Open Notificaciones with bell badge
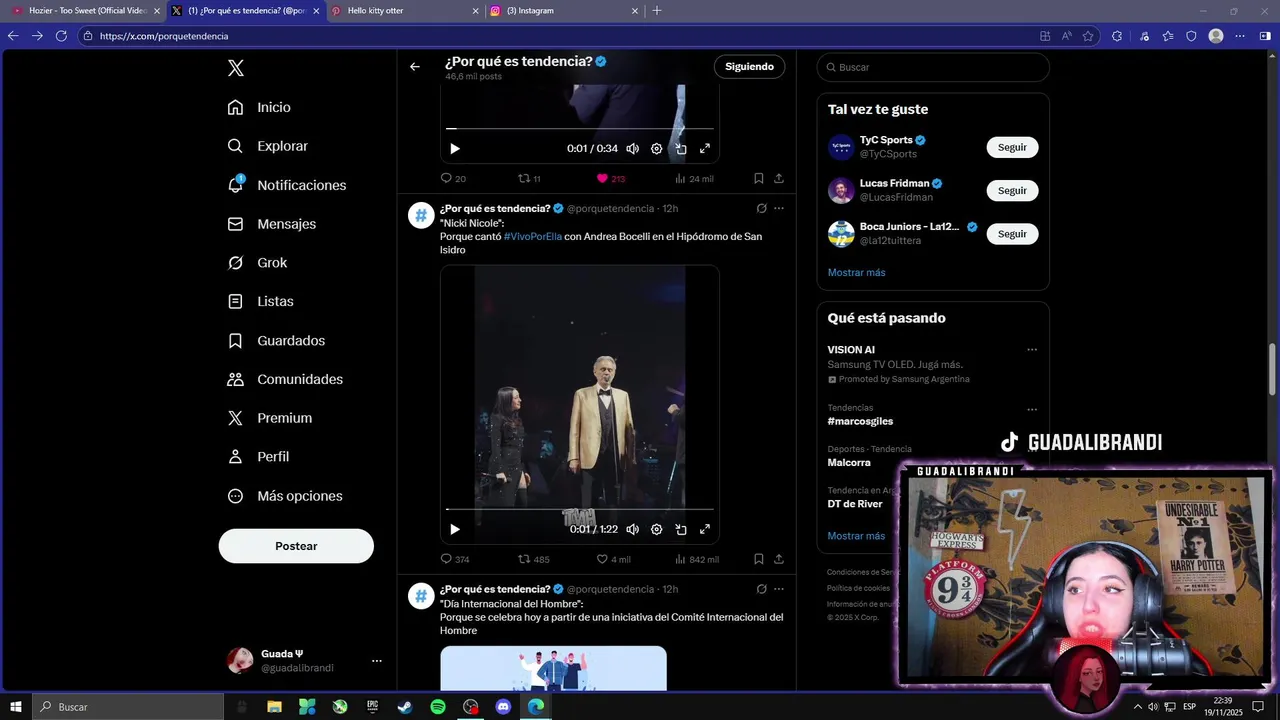 pos(286,185)
